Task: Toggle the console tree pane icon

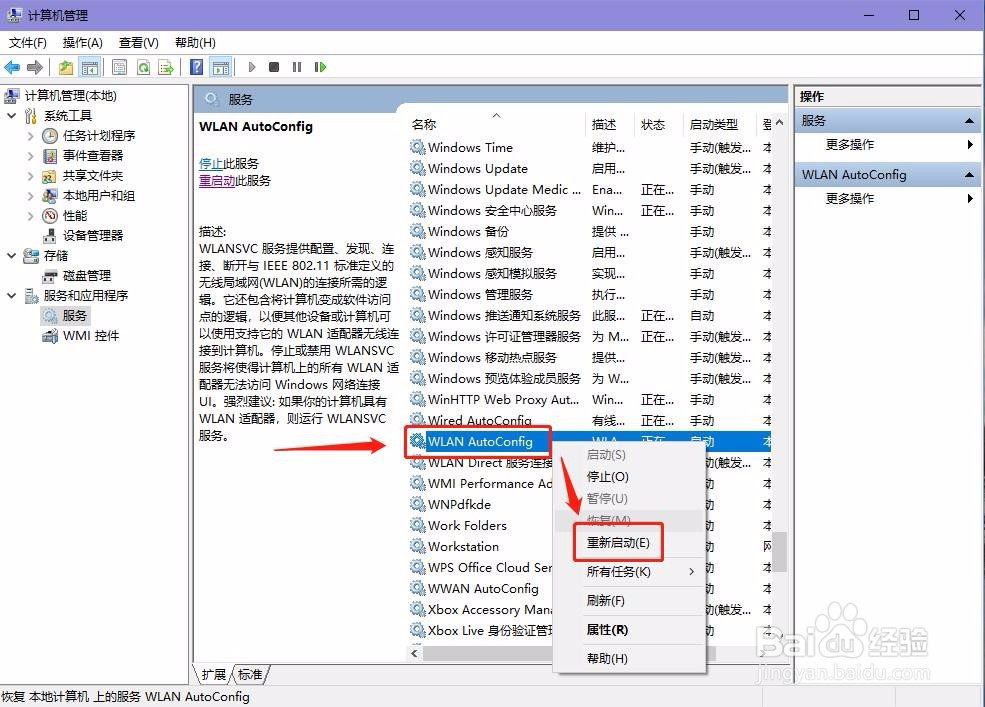Action: pos(90,67)
